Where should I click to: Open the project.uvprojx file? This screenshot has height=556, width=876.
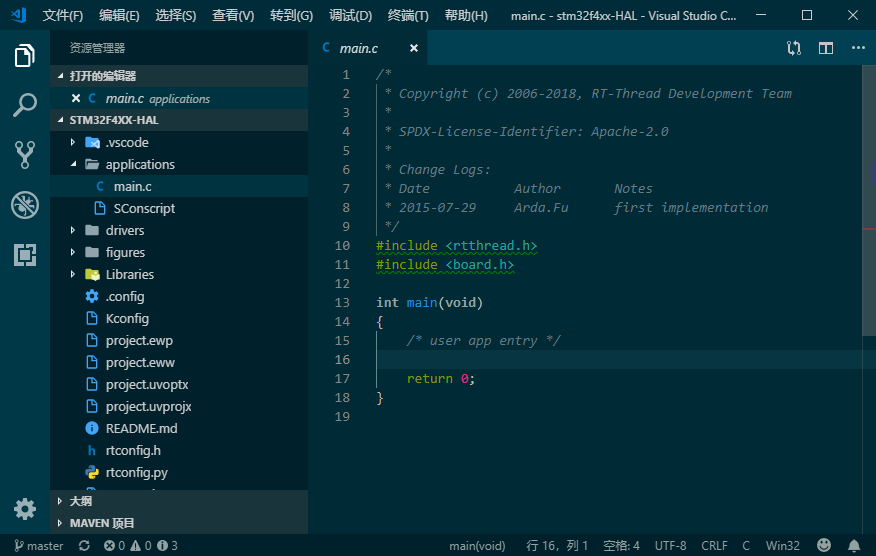[179, 406]
